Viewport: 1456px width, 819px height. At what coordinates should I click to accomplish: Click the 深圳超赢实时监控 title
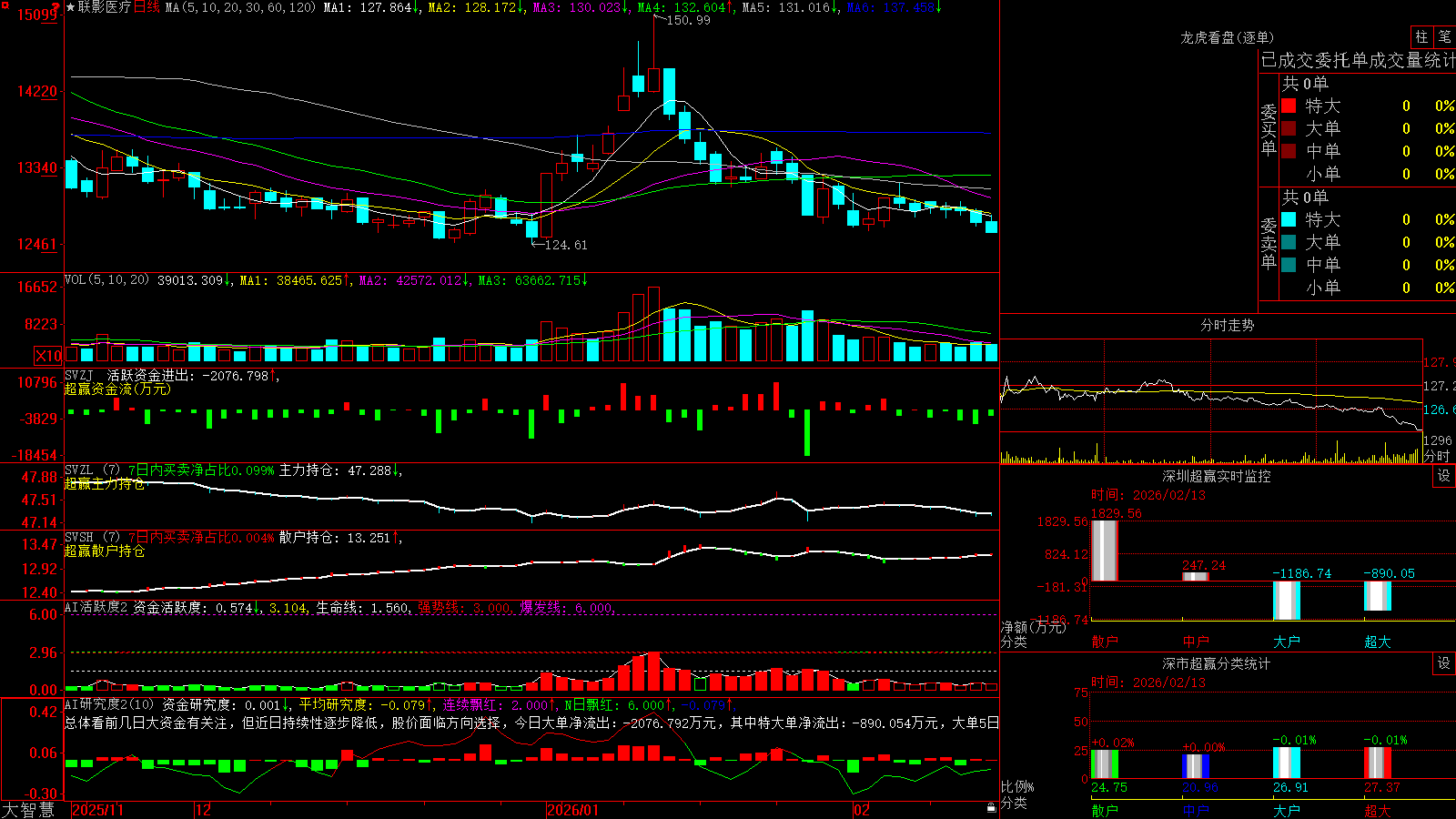point(1216,476)
